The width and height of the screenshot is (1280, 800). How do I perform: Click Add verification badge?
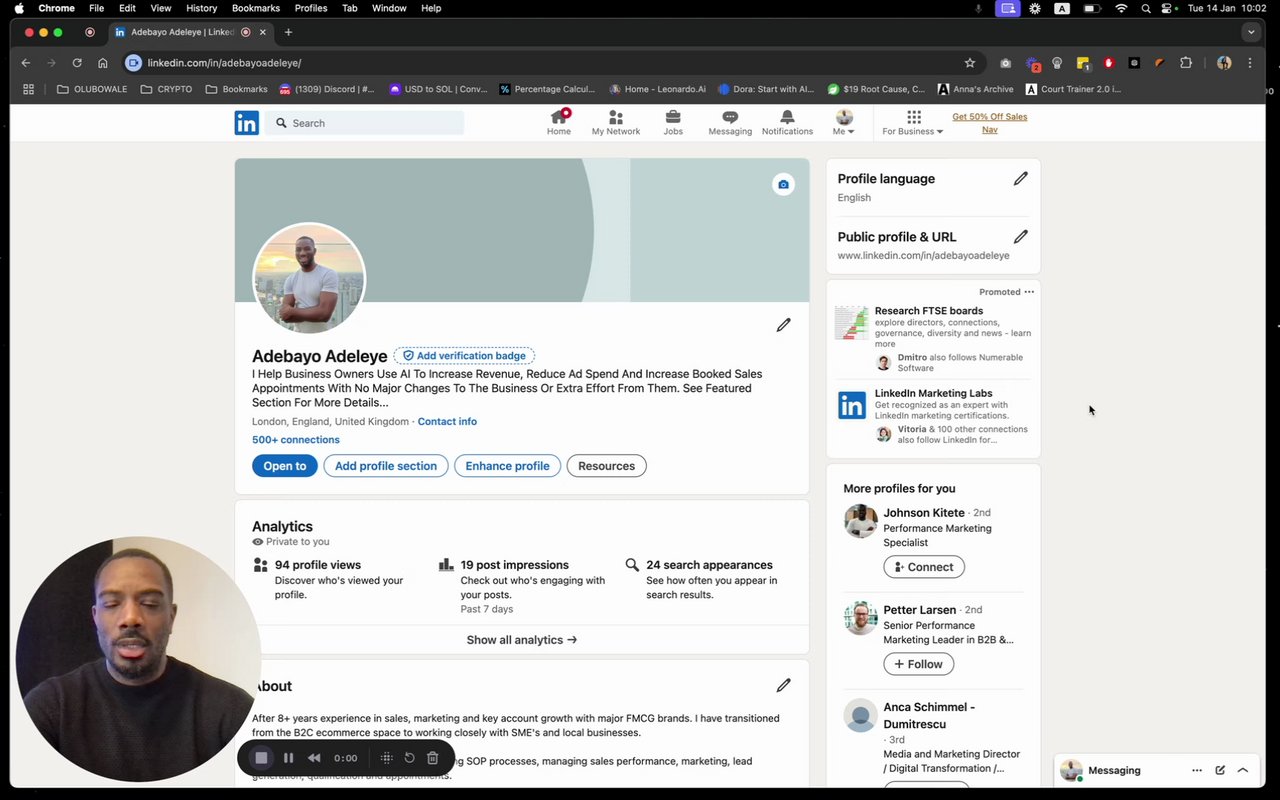click(x=464, y=356)
